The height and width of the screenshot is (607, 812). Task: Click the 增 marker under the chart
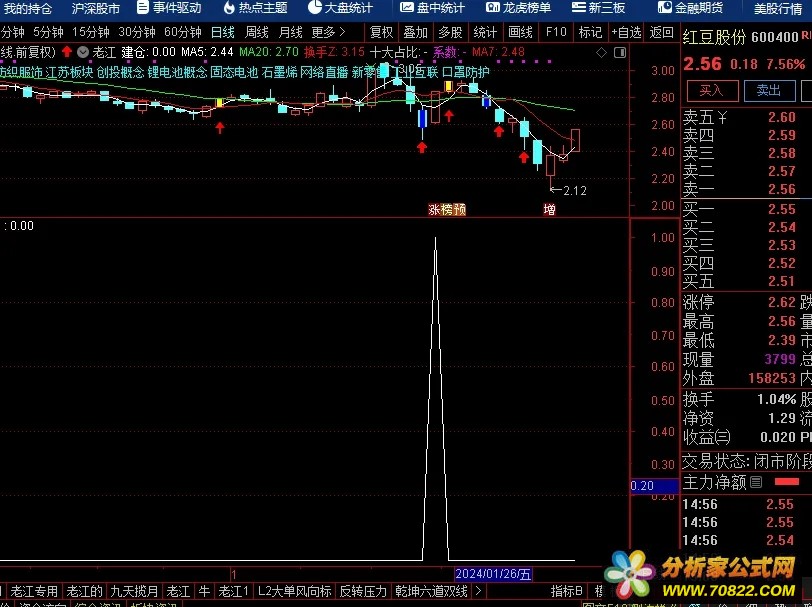(x=549, y=209)
